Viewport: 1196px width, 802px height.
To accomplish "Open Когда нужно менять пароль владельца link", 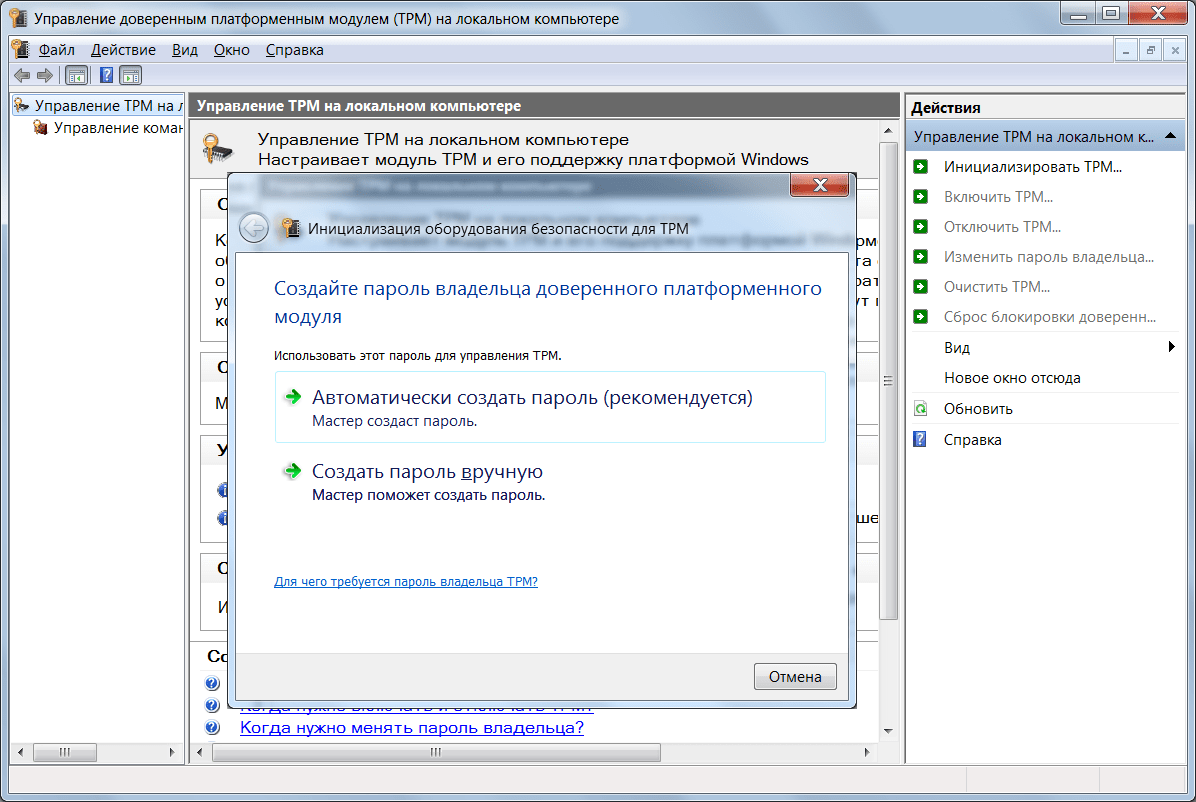I will coord(411,727).
